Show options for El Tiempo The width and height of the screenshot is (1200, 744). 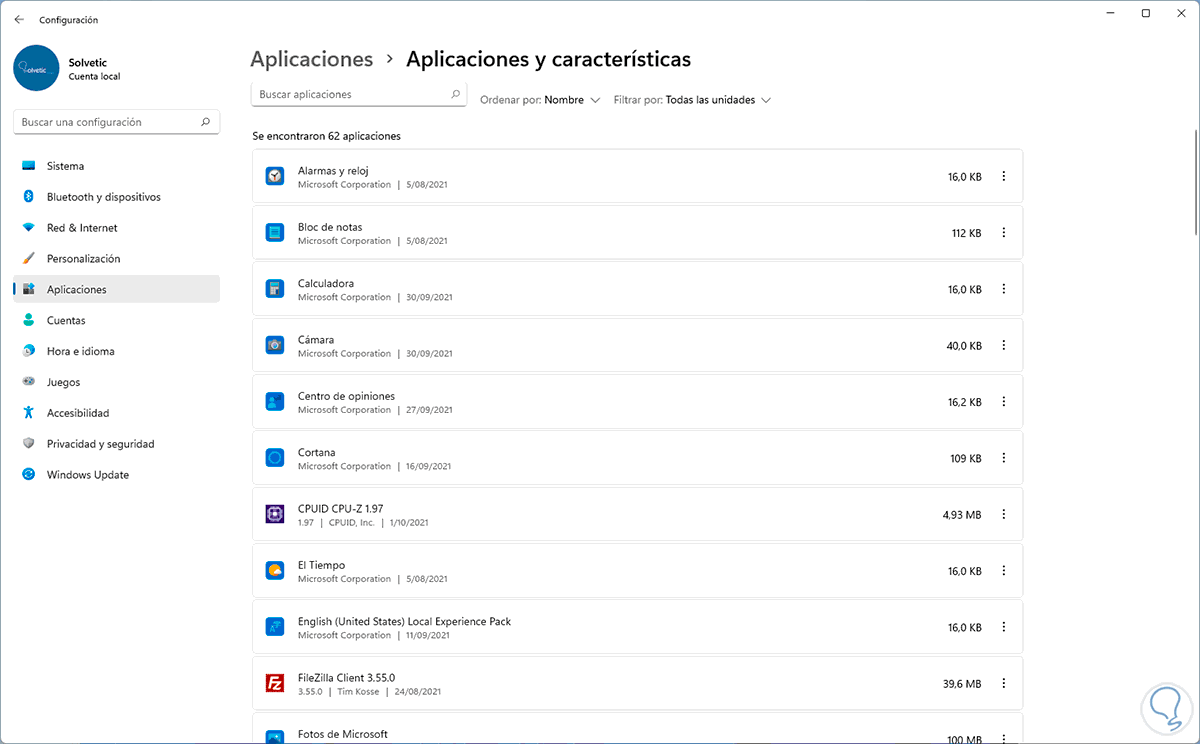1004,571
